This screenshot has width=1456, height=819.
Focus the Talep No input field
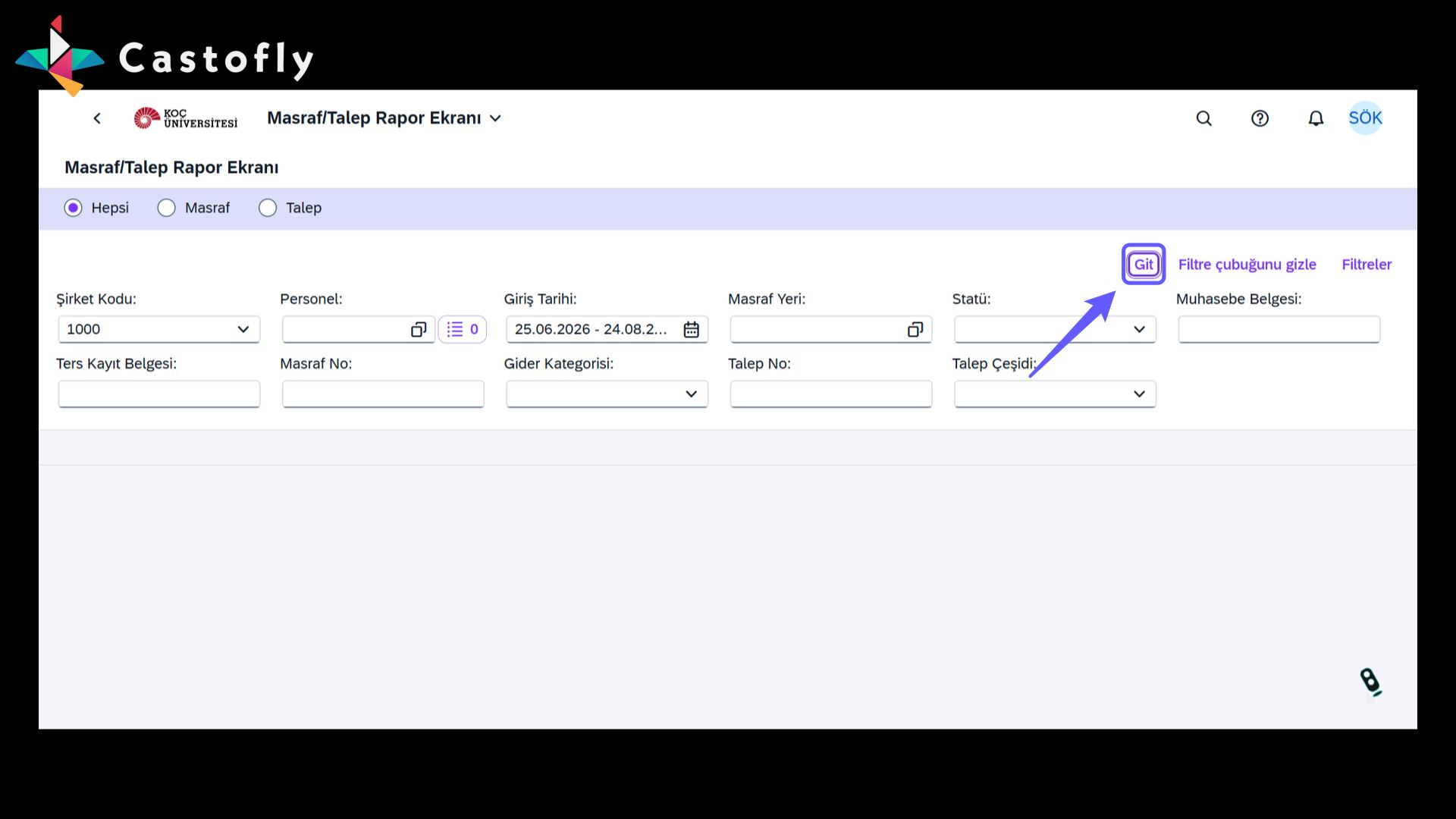tap(831, 394)
